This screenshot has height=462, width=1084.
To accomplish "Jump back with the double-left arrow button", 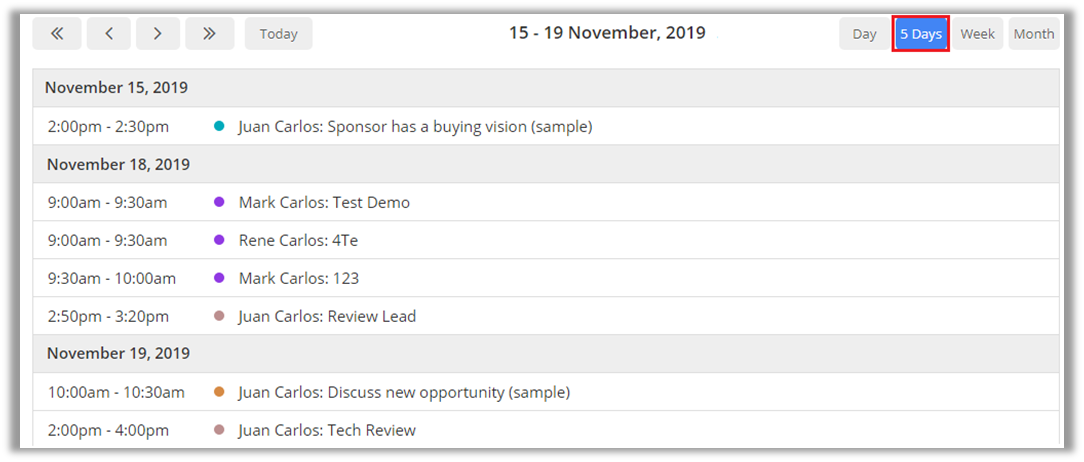I will pos(57,34).
